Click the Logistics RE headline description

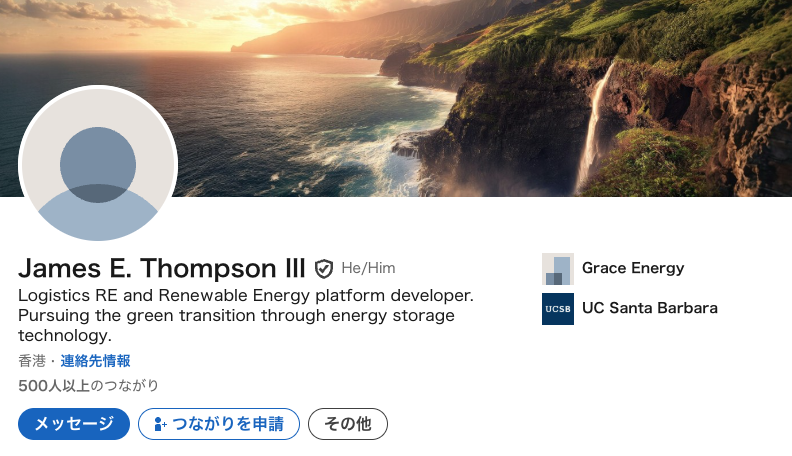(x=246, y=315)
